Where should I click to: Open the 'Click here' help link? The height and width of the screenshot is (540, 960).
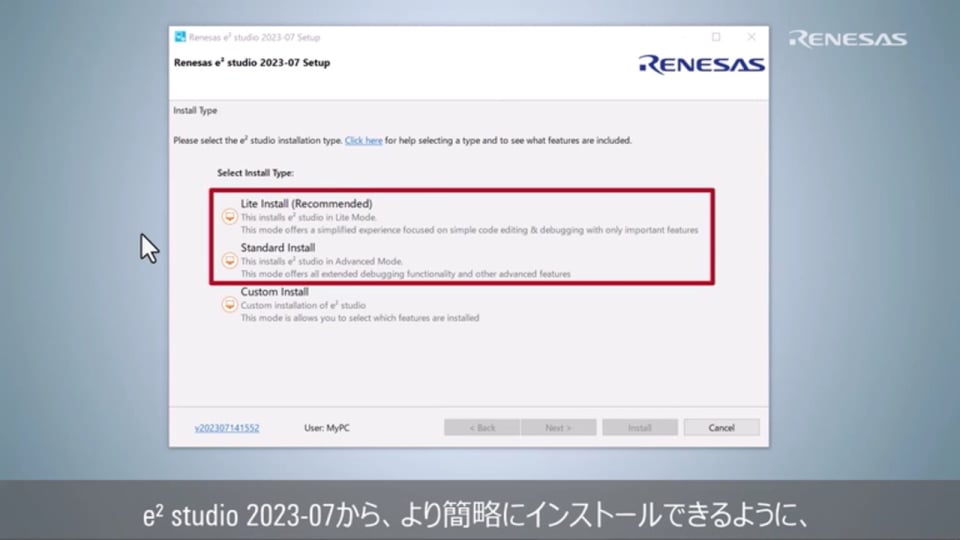[x=363, y=141]
